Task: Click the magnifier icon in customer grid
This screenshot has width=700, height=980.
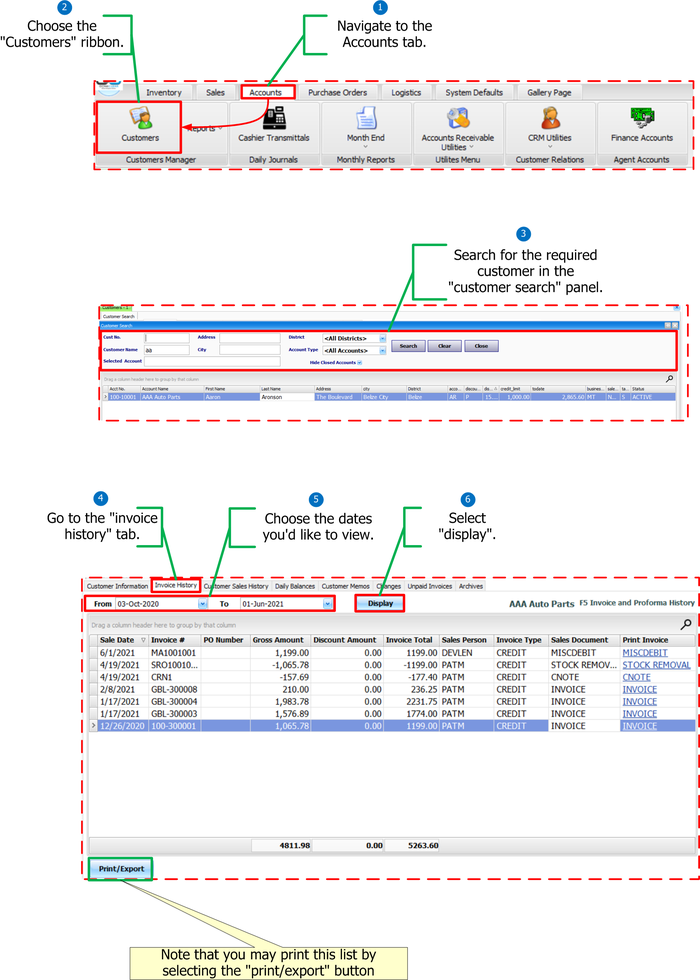Action: pyautogui.click(x=669, y=379)
